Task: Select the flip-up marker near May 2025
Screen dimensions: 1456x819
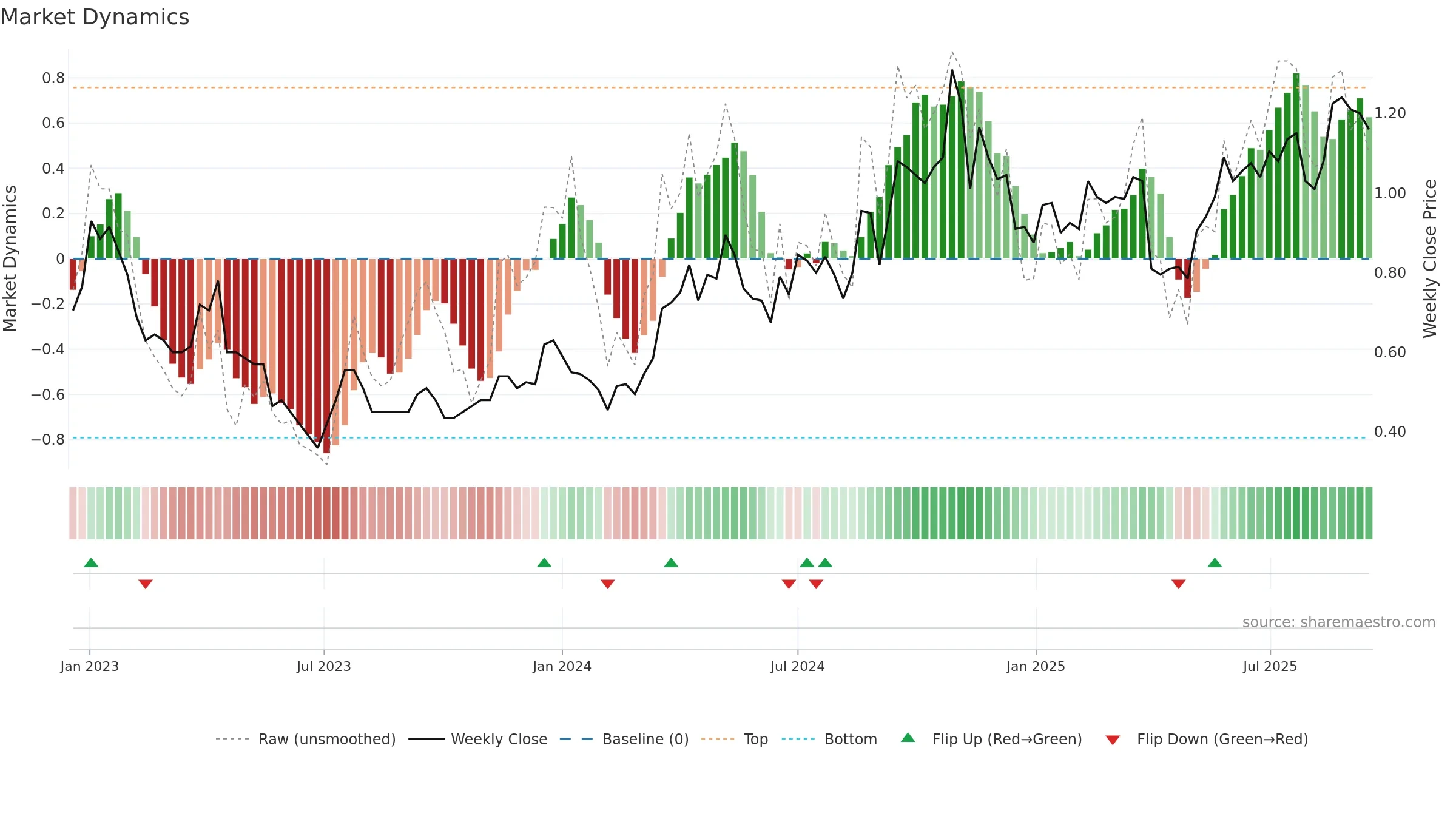Action: (1215, 562)
